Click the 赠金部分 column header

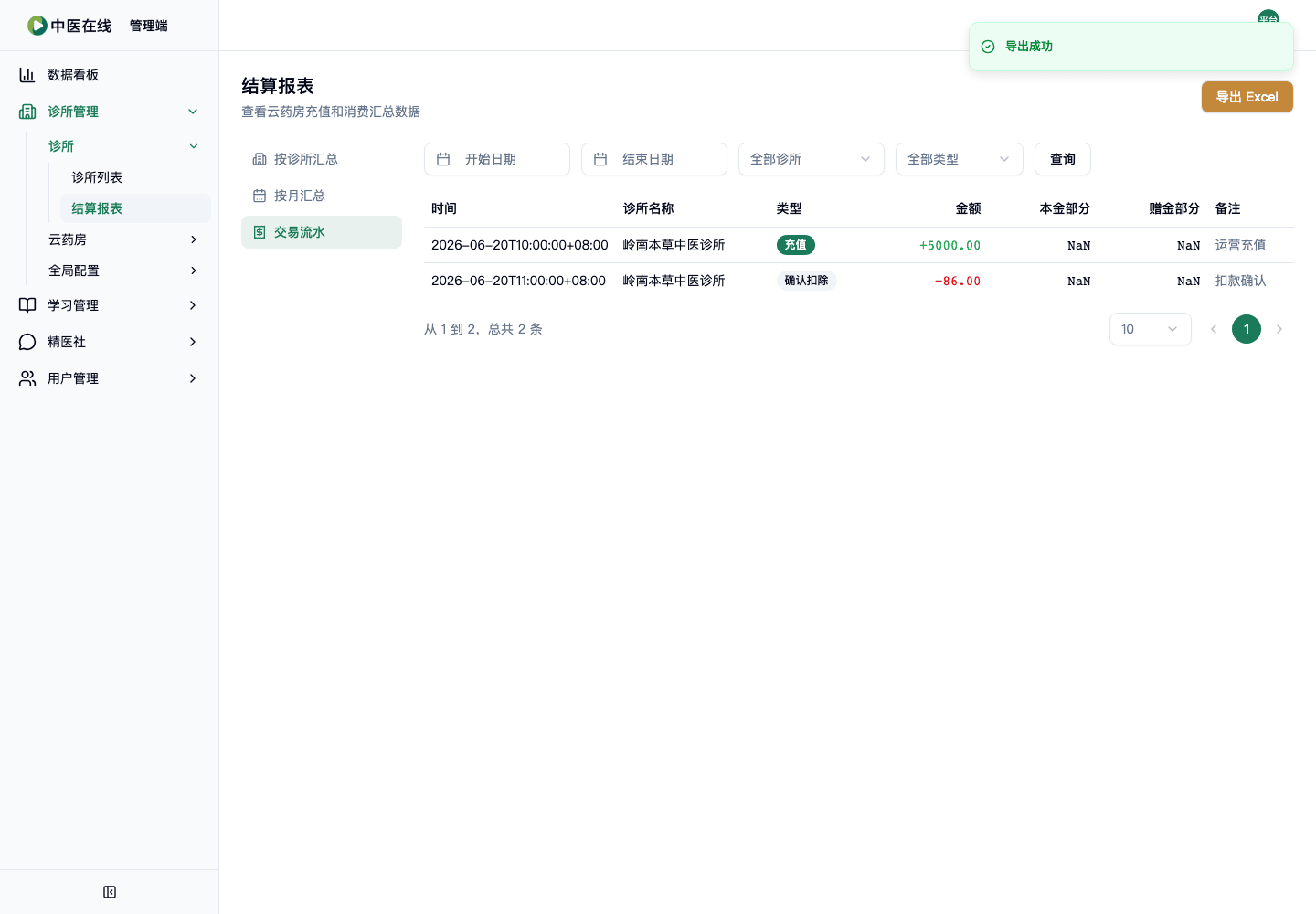(x=1175, y=208)
